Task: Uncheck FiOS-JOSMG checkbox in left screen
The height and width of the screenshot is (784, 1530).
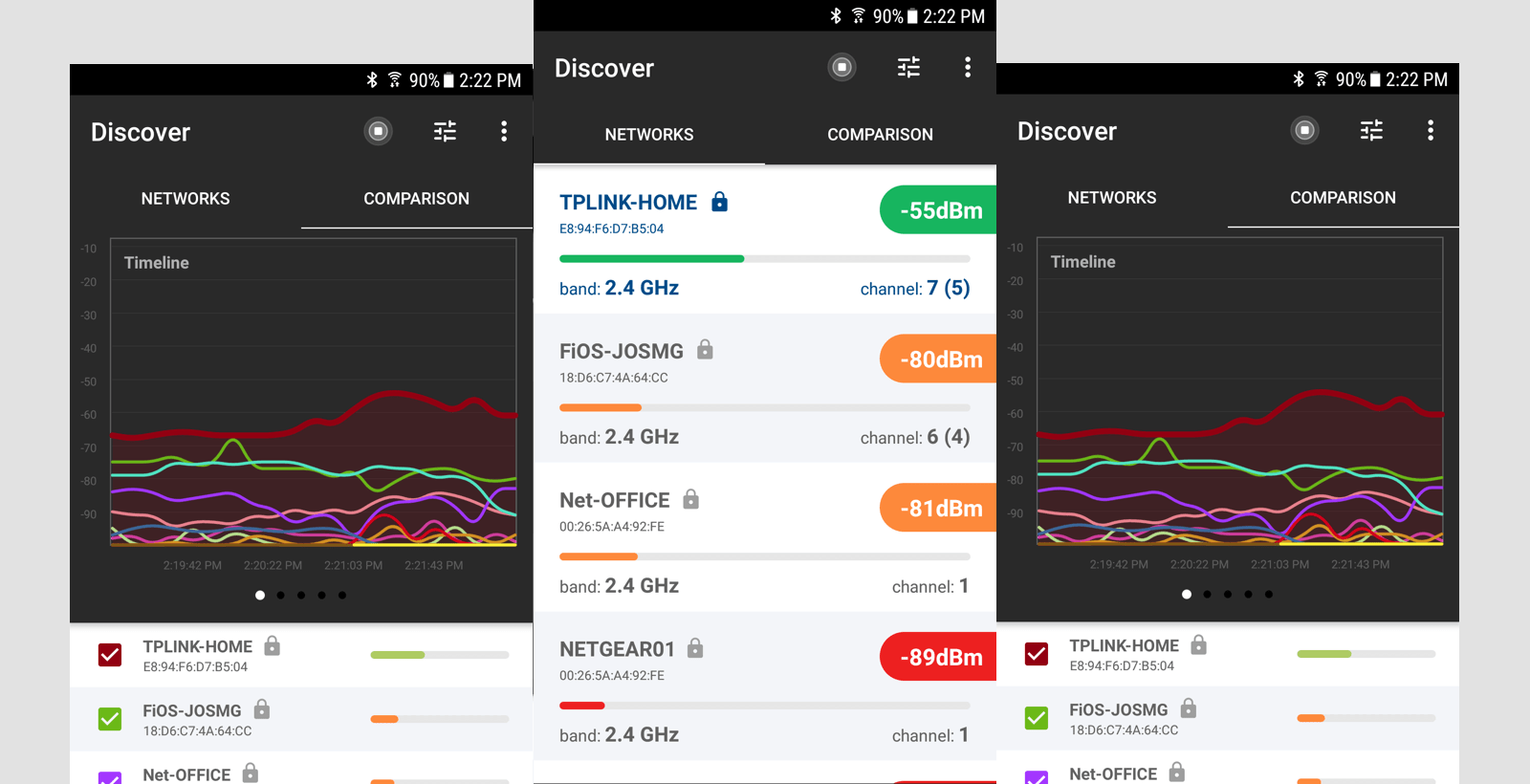Action: click(x=110, y=719)
